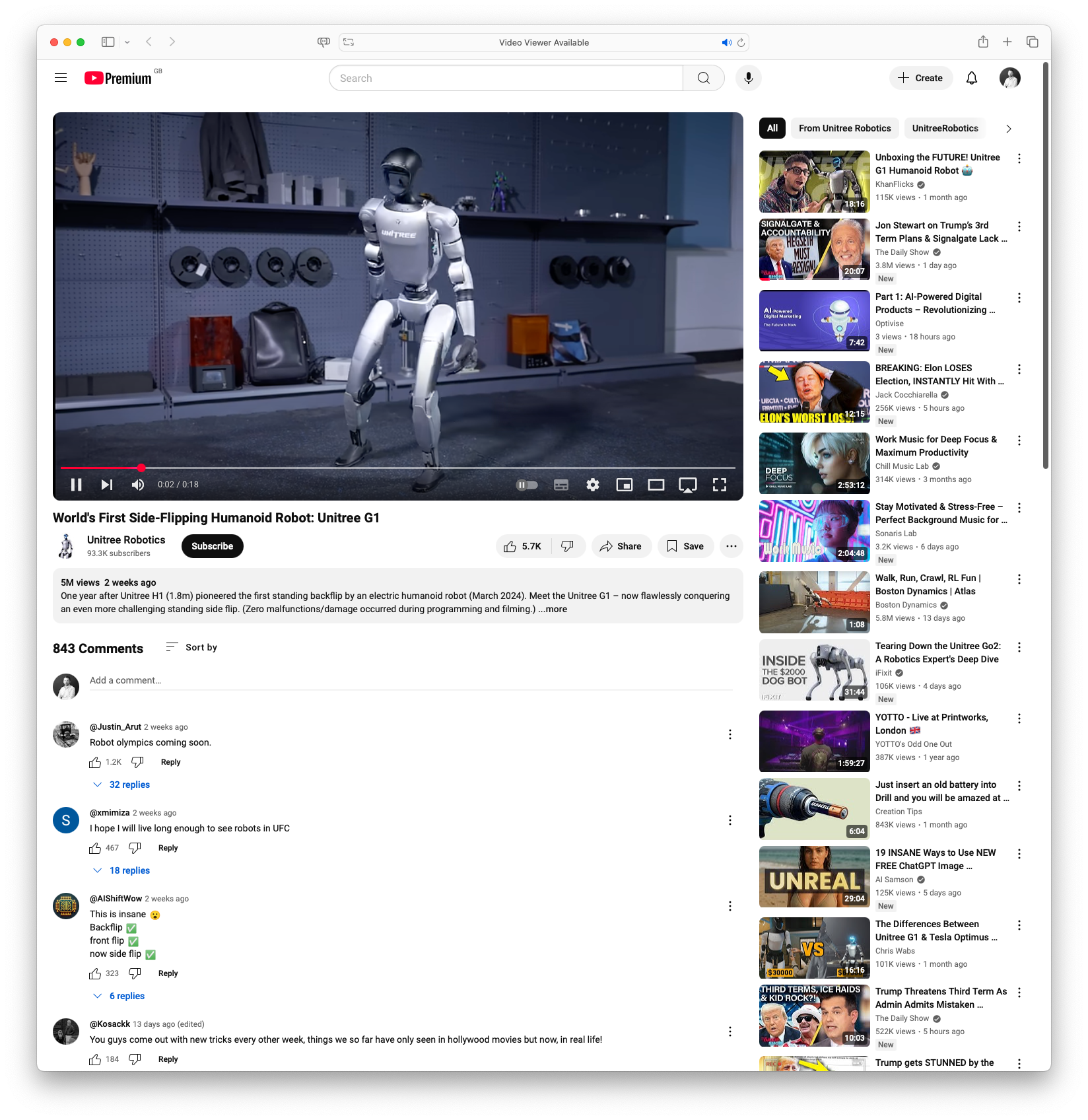Image resolution: width=1088 pixels, height=1120 pixels.
Task: Open notifications via the bell icon
Action: pyautogui.click(x=971, y=77)
